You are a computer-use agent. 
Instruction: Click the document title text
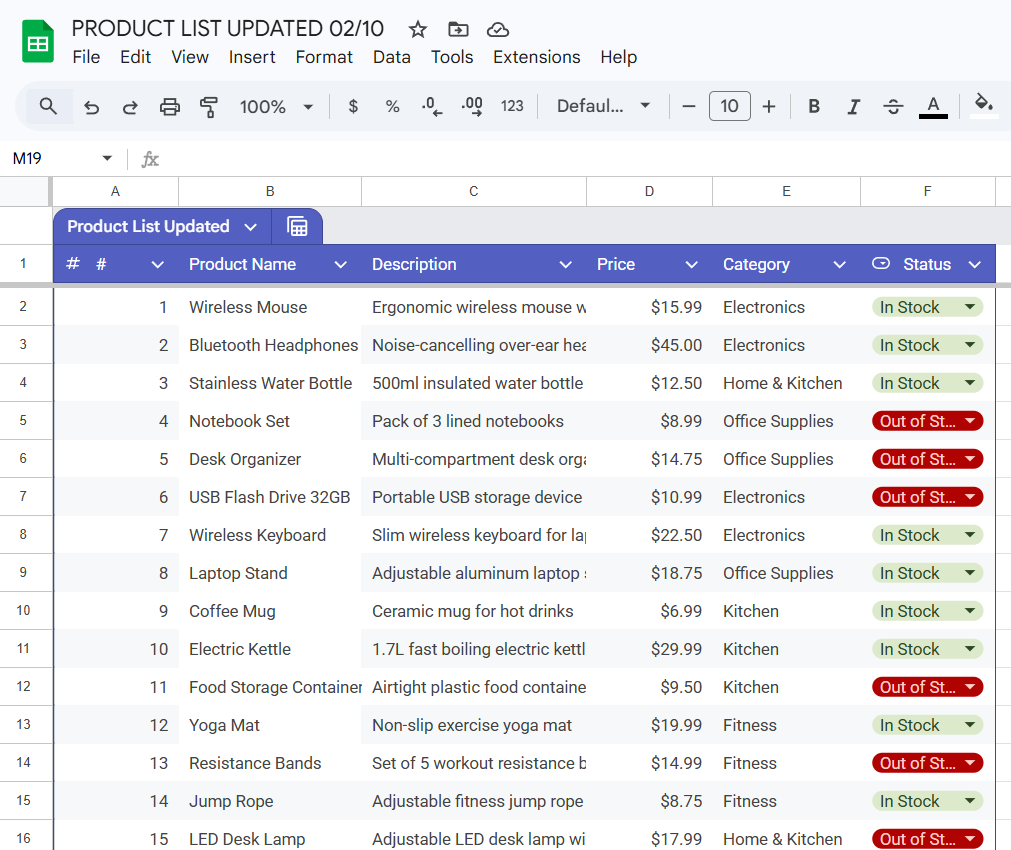[x=228, y=29]
